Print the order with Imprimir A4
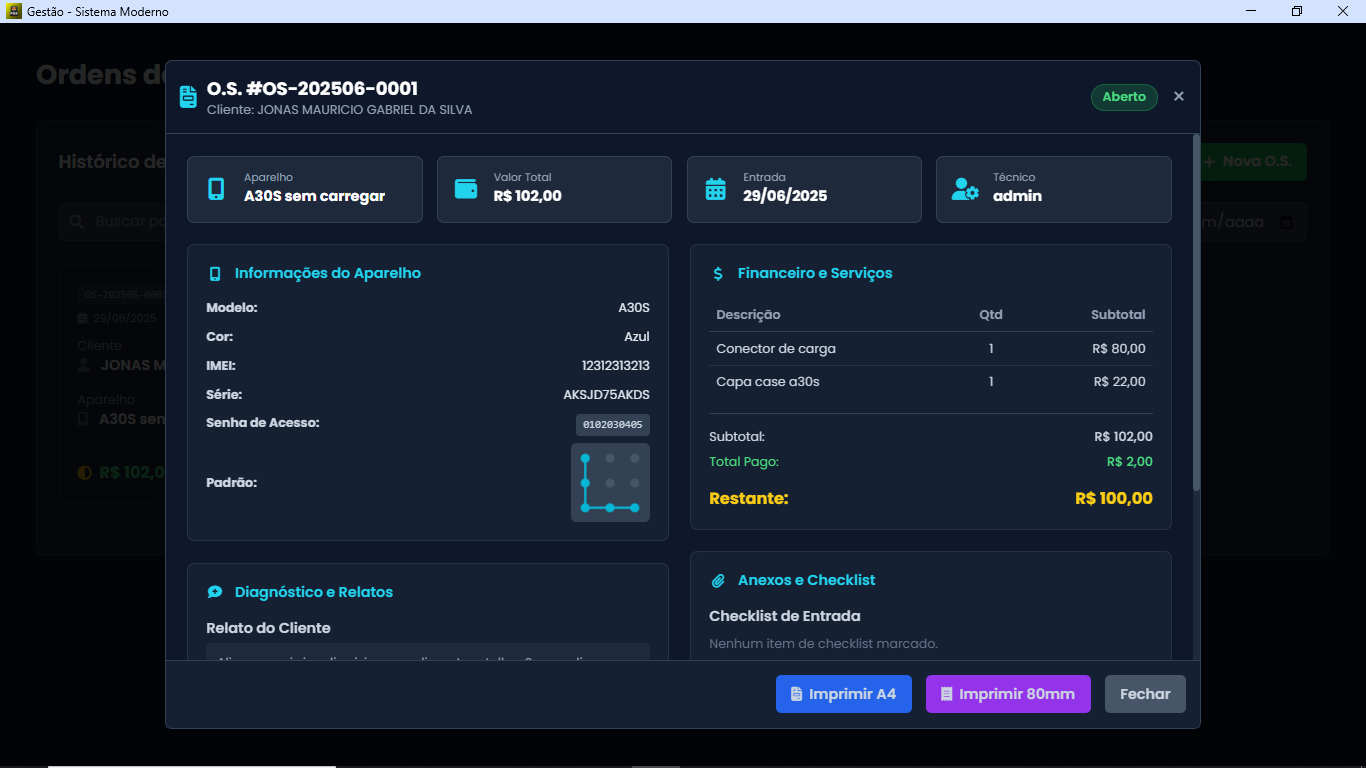Screen dimensions: 1366x768 click(843, 694)
